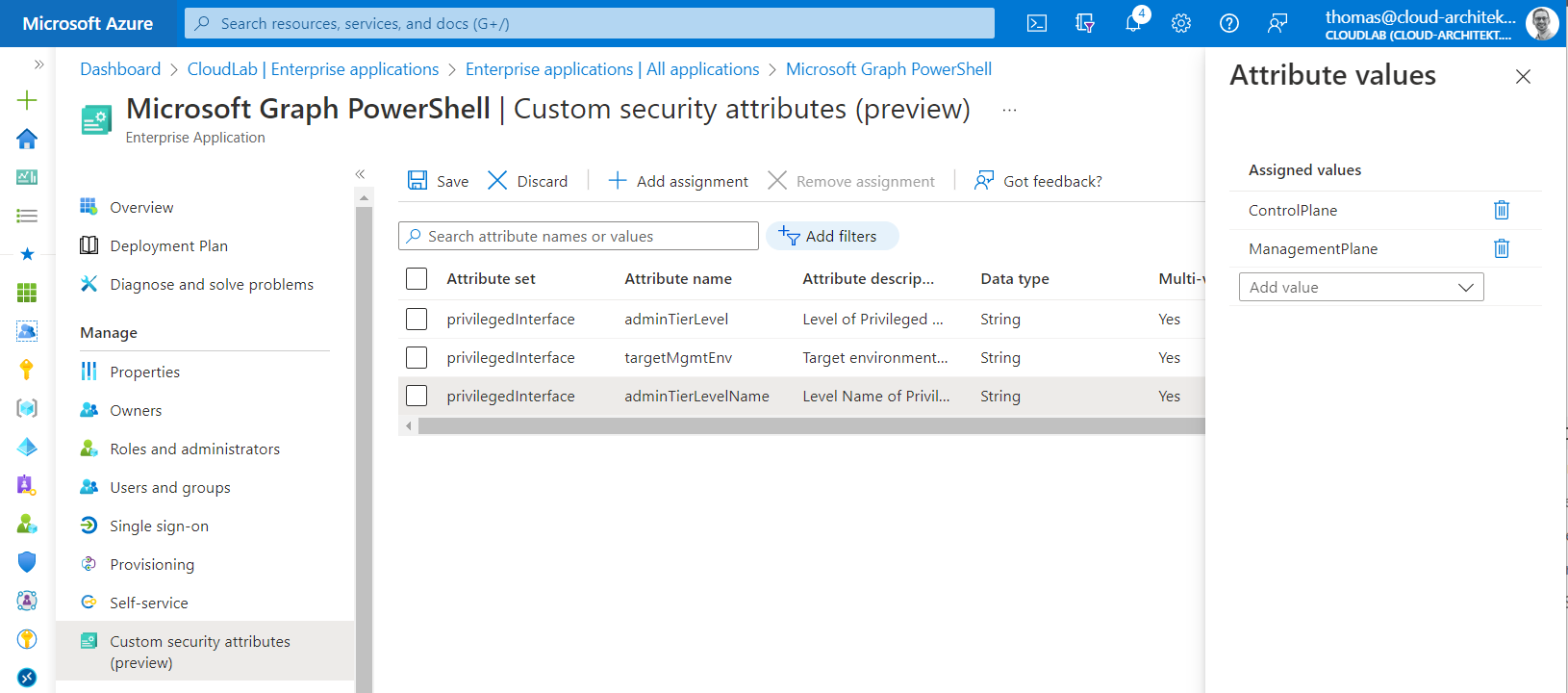Click Got feedback? link

pos(1038,181)
